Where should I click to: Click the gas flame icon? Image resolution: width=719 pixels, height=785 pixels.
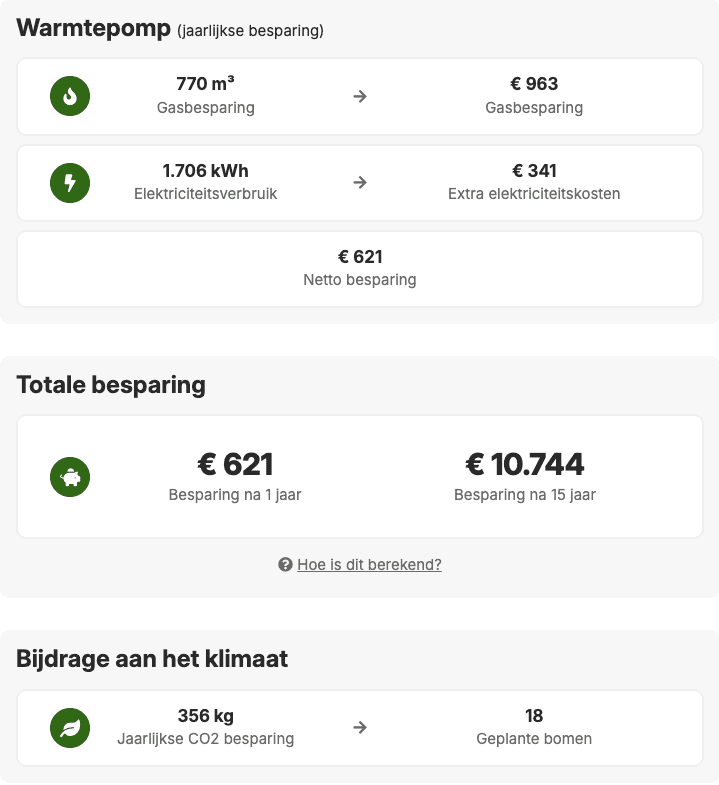70,96
